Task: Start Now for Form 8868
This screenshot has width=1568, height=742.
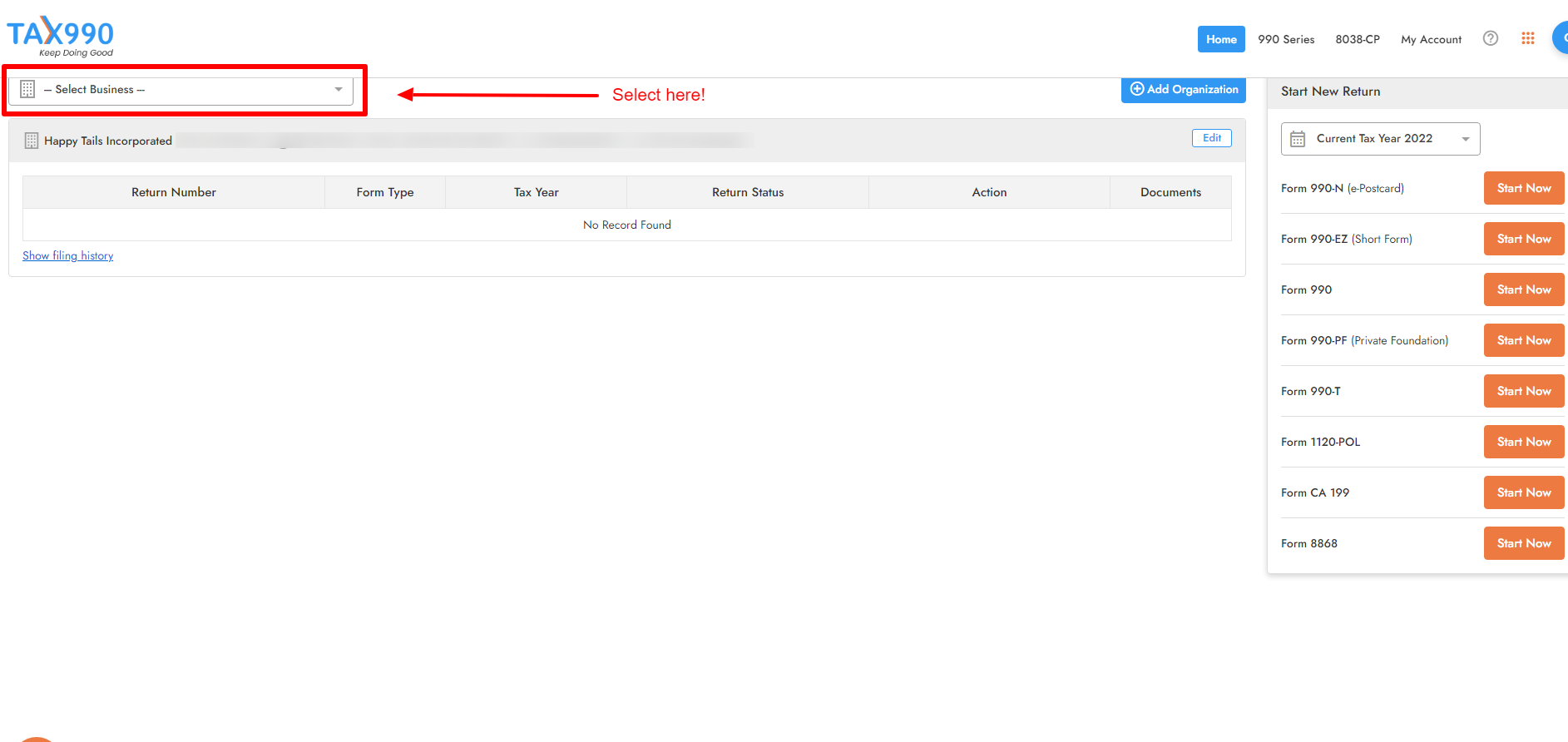Action: [x=1524, y=543]
